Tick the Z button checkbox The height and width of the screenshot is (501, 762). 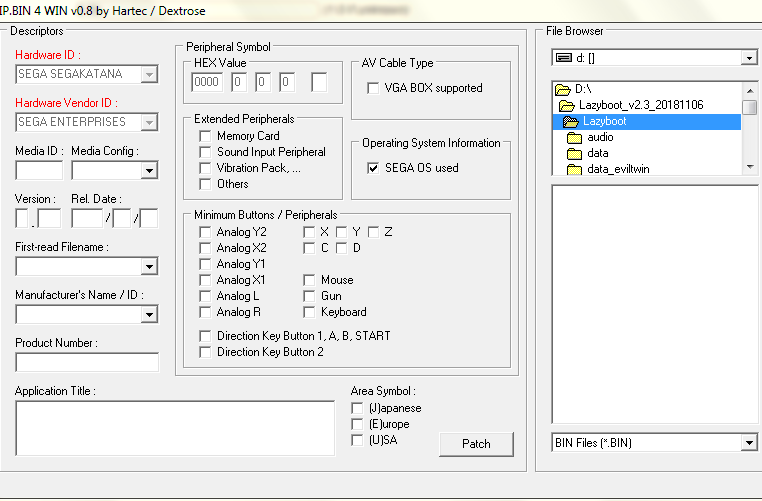point(373,232)
